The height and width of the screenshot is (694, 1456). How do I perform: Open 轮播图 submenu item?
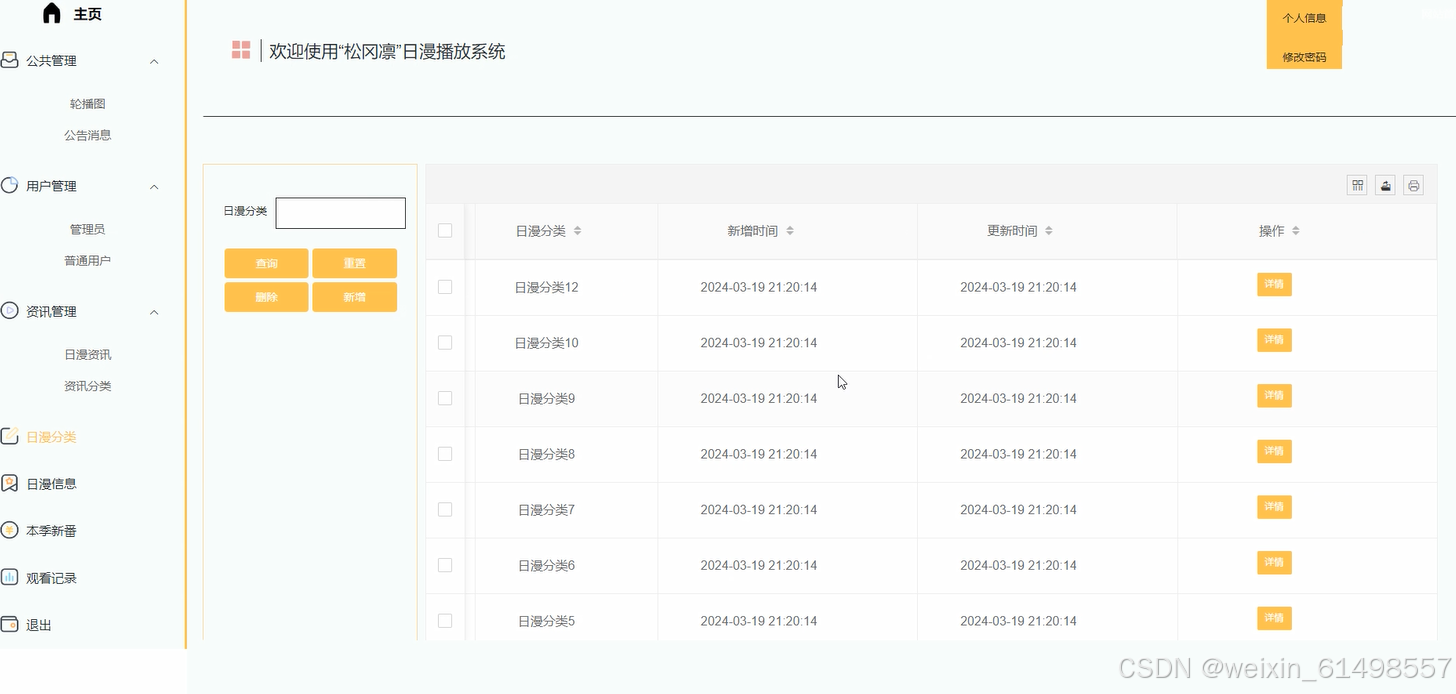click(x=88, y=104)
